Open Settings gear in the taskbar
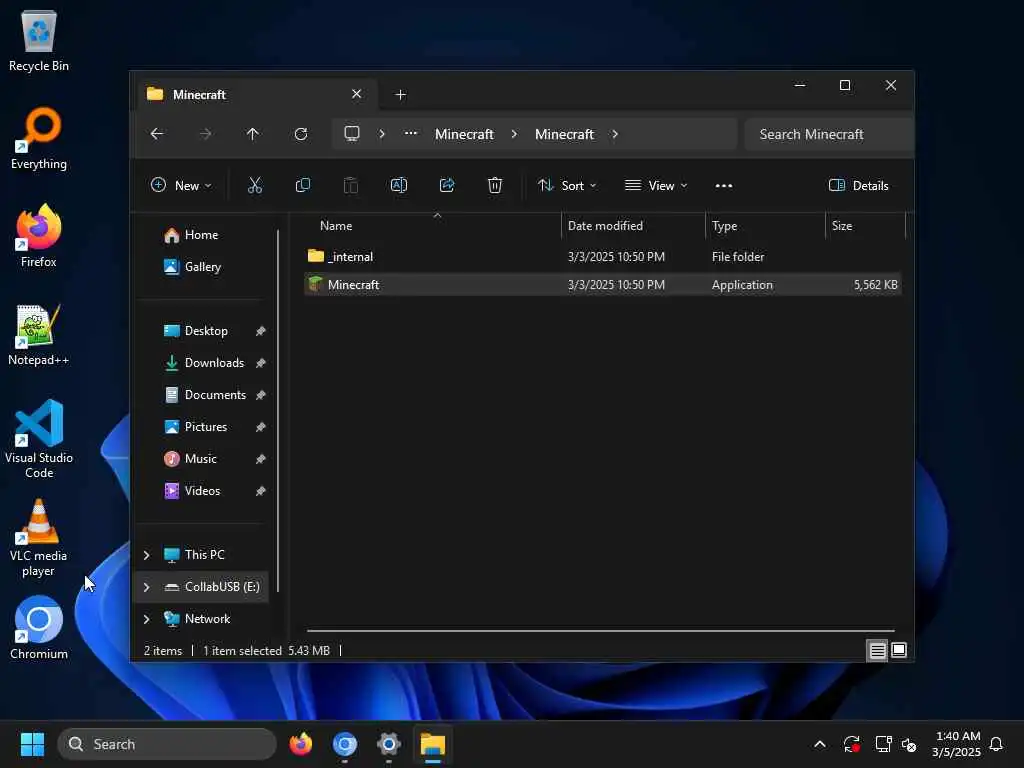The image size is (1024, 768). point(389,744)
